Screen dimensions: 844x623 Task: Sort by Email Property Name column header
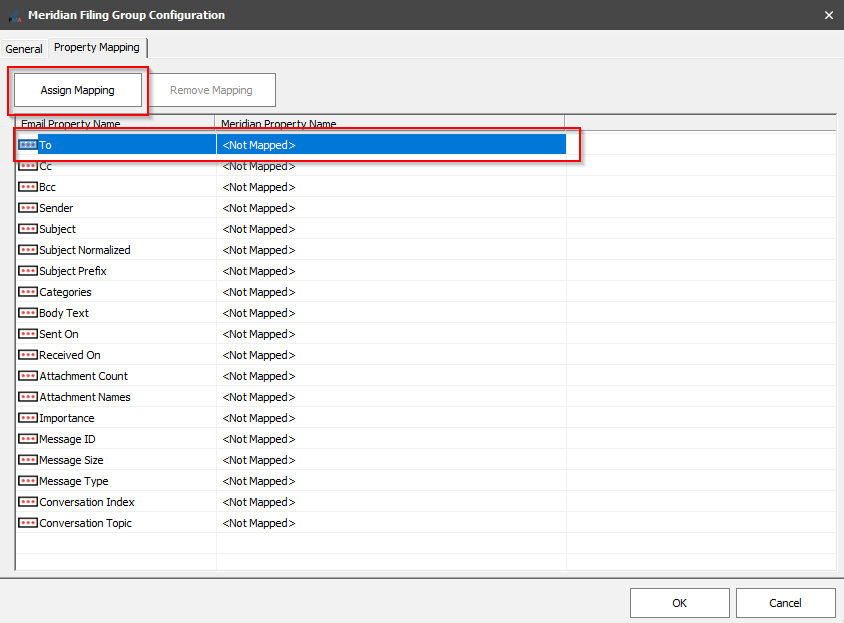(115, 123)
